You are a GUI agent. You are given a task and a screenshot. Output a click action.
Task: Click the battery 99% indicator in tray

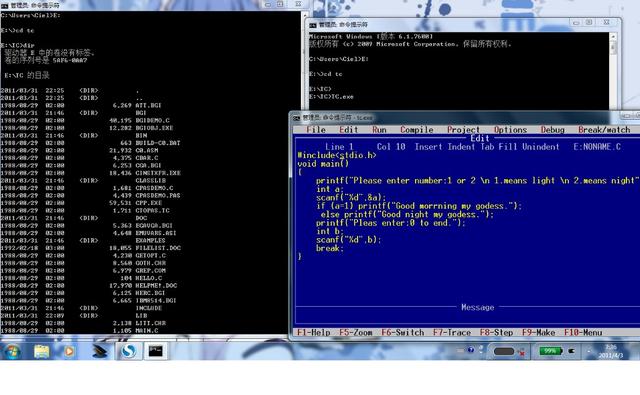pyautogui.click(x=550, y=351)
